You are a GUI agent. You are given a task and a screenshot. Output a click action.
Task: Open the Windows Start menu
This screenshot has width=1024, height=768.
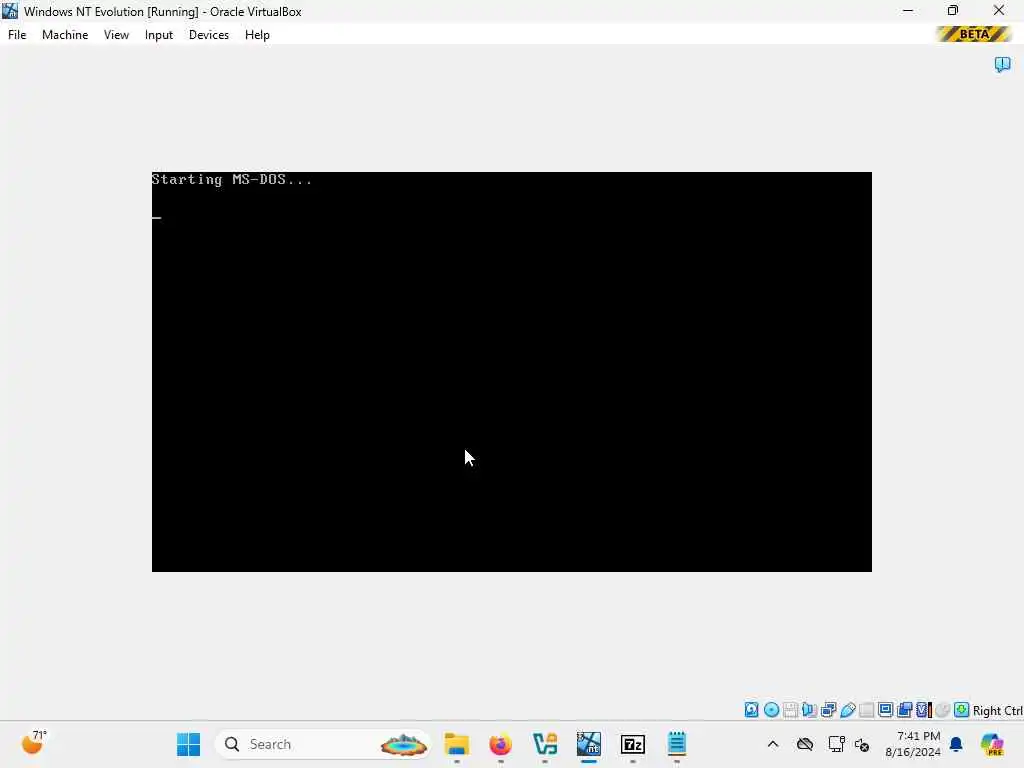point(189,744)
